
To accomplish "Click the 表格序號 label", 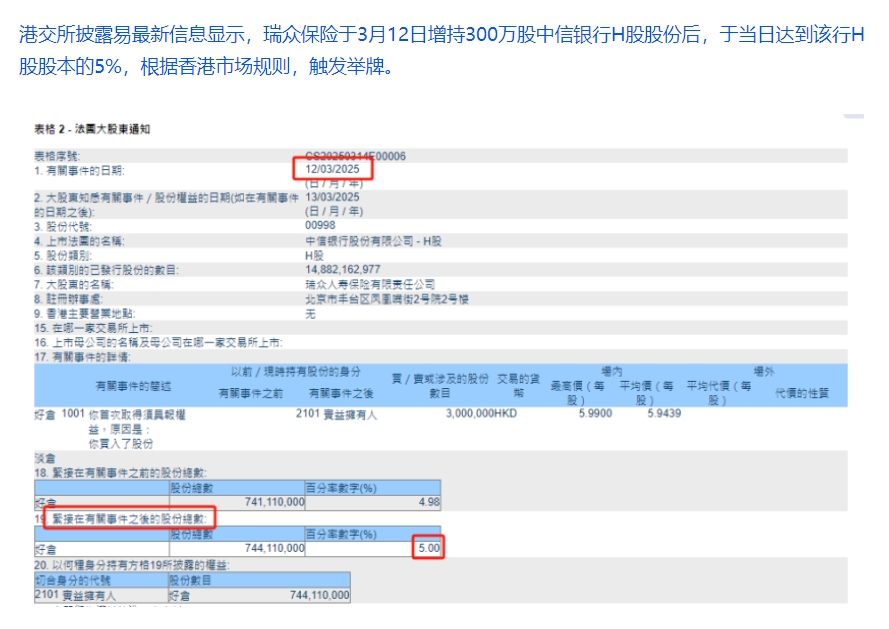I will [57, 156].
